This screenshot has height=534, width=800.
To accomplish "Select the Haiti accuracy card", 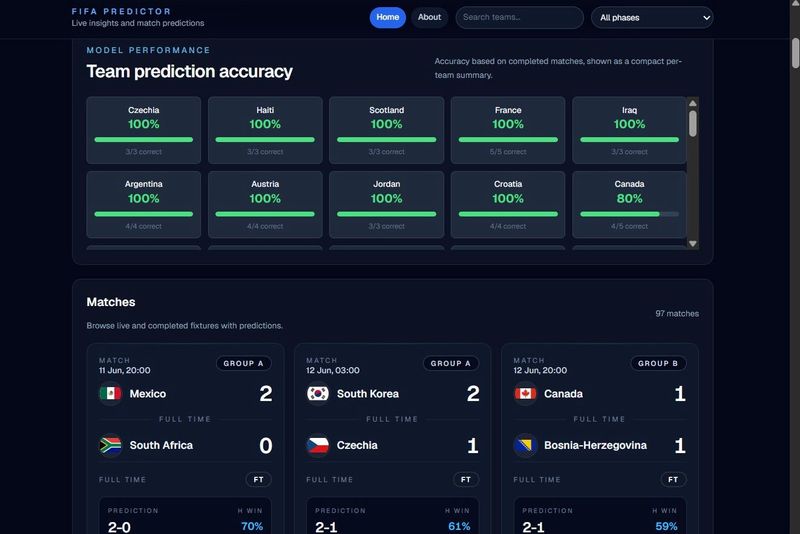I will 265,130.
